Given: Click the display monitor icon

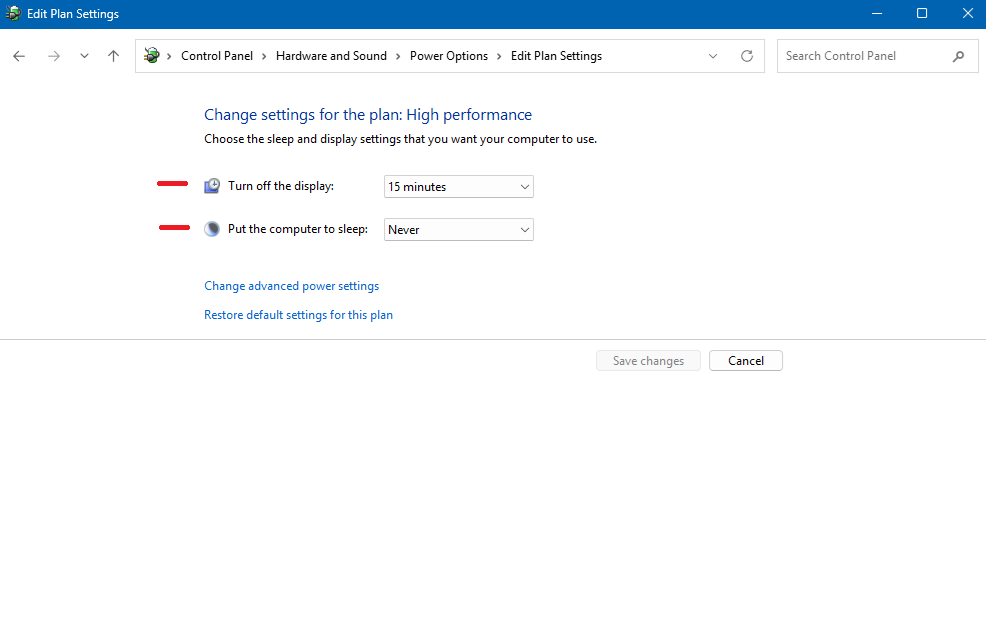Looking at the screenshot, I should [x=211, y=185].
